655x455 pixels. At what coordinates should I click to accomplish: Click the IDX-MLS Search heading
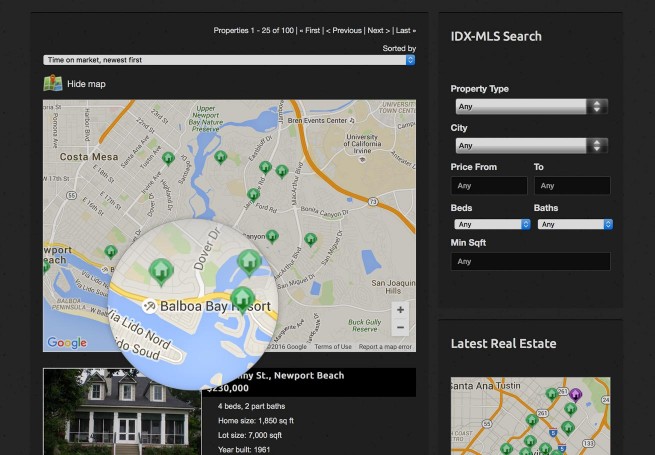coord(496,36)
